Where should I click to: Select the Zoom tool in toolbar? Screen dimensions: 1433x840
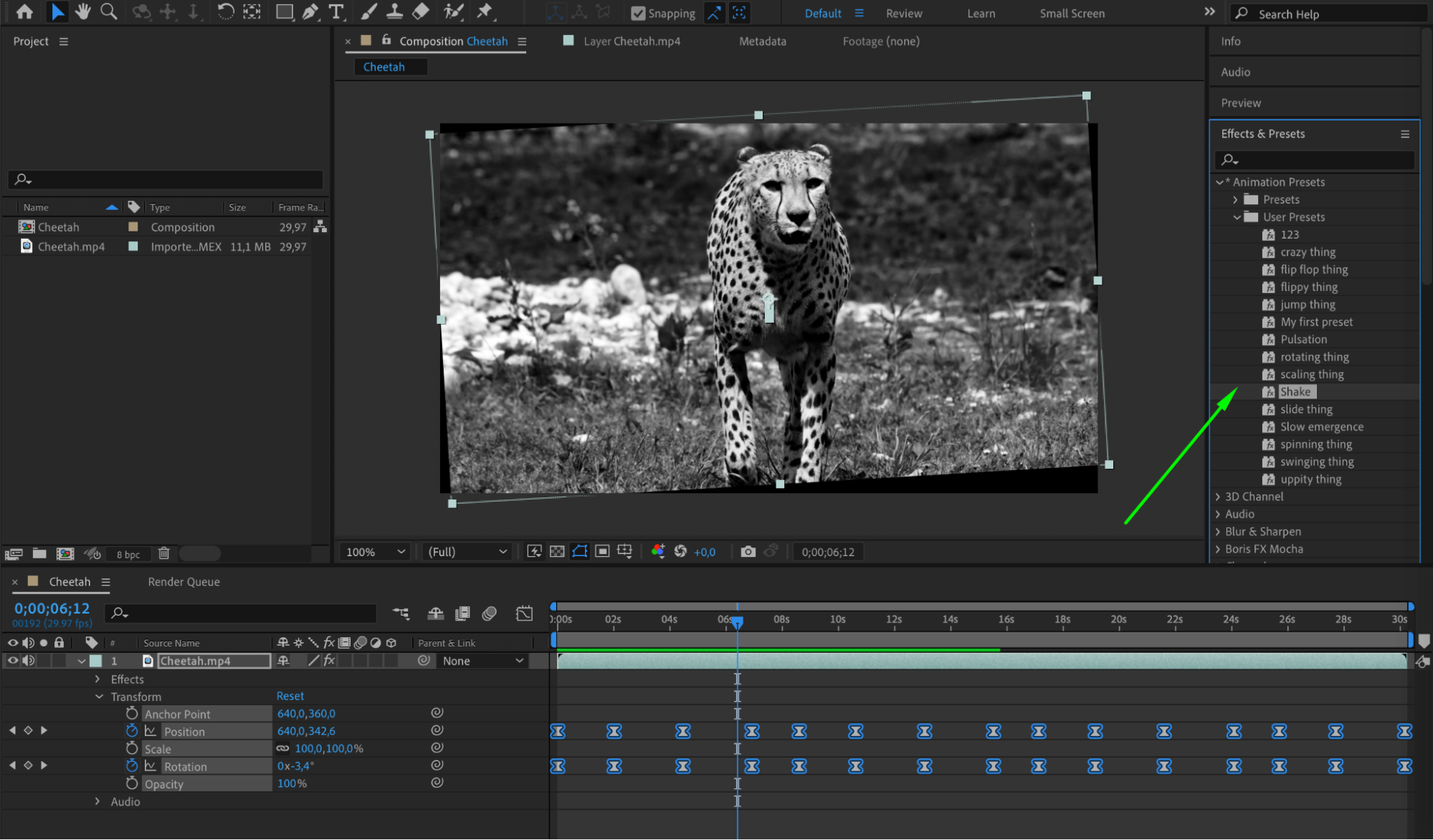coord(109,11)
